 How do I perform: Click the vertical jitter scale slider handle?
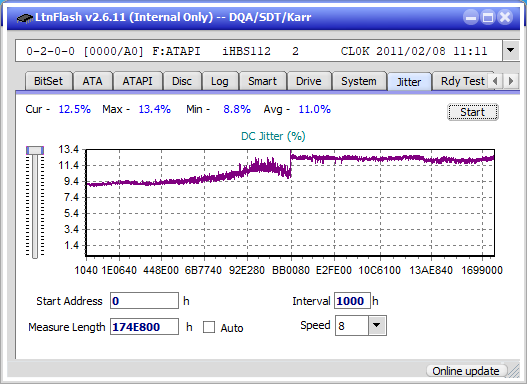coord(35,150)
